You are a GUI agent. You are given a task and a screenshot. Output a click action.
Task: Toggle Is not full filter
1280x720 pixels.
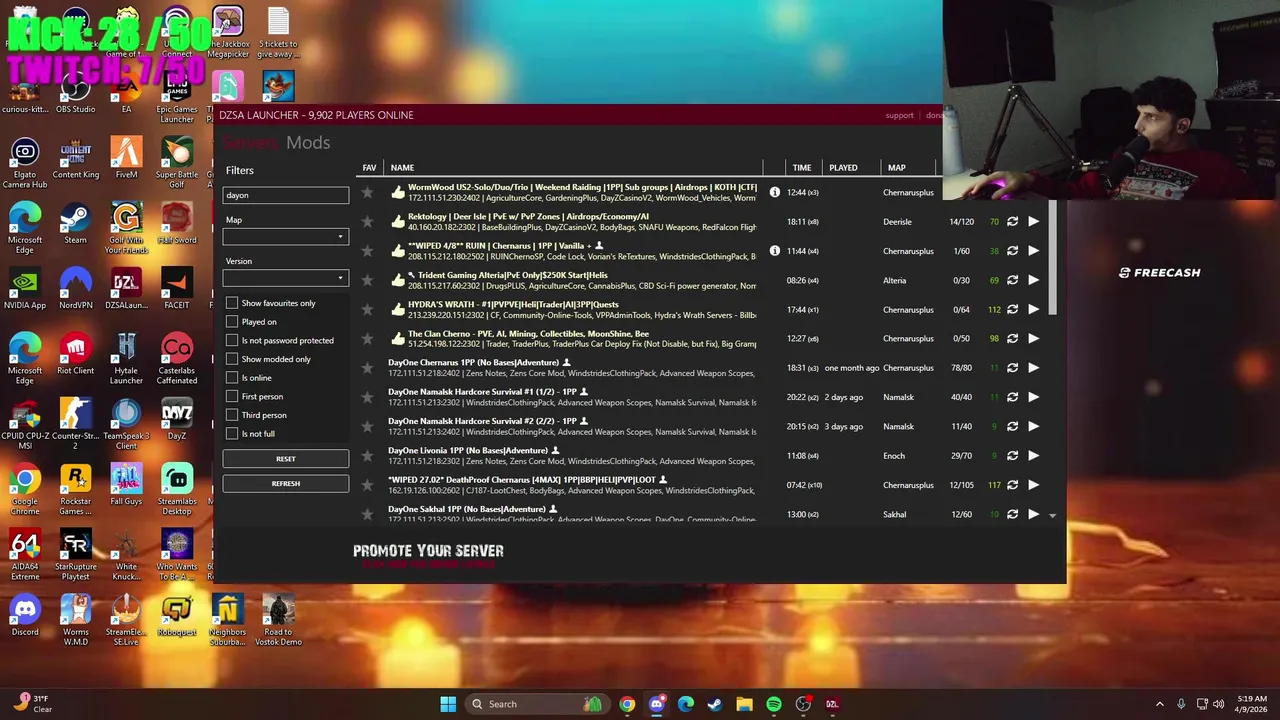point(232,434)
